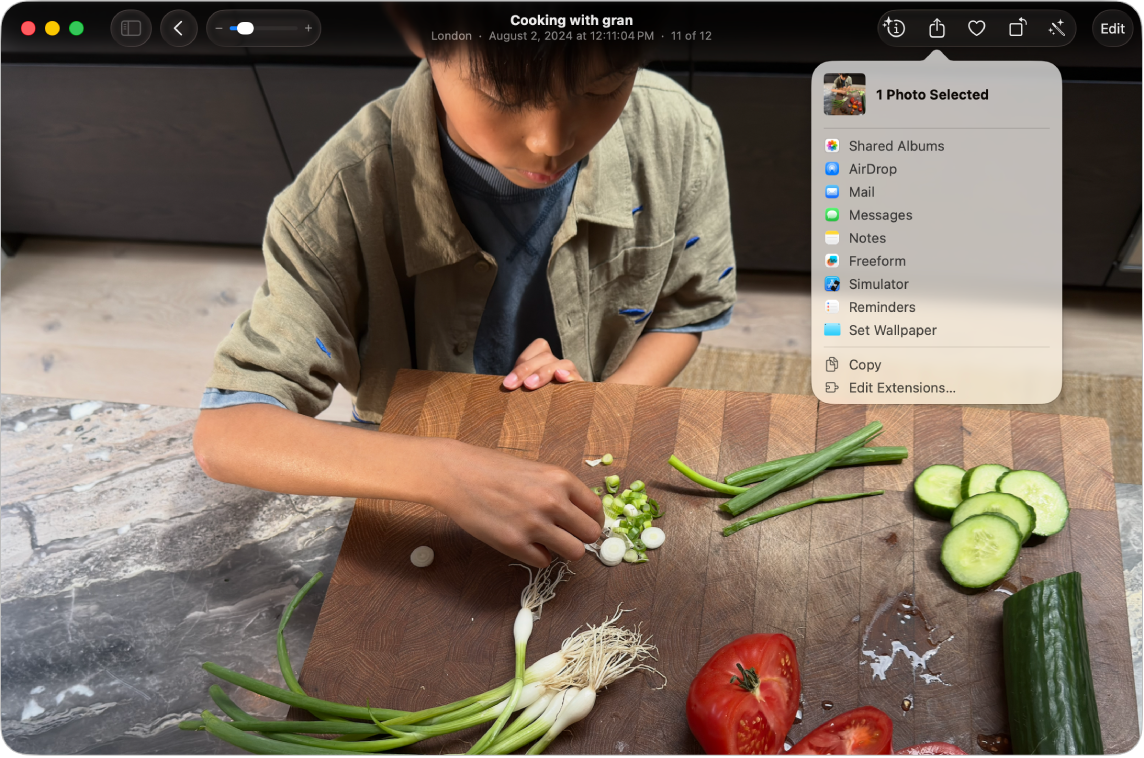Click the Messages app icon
1144x758 pixels.
(832, 214)
